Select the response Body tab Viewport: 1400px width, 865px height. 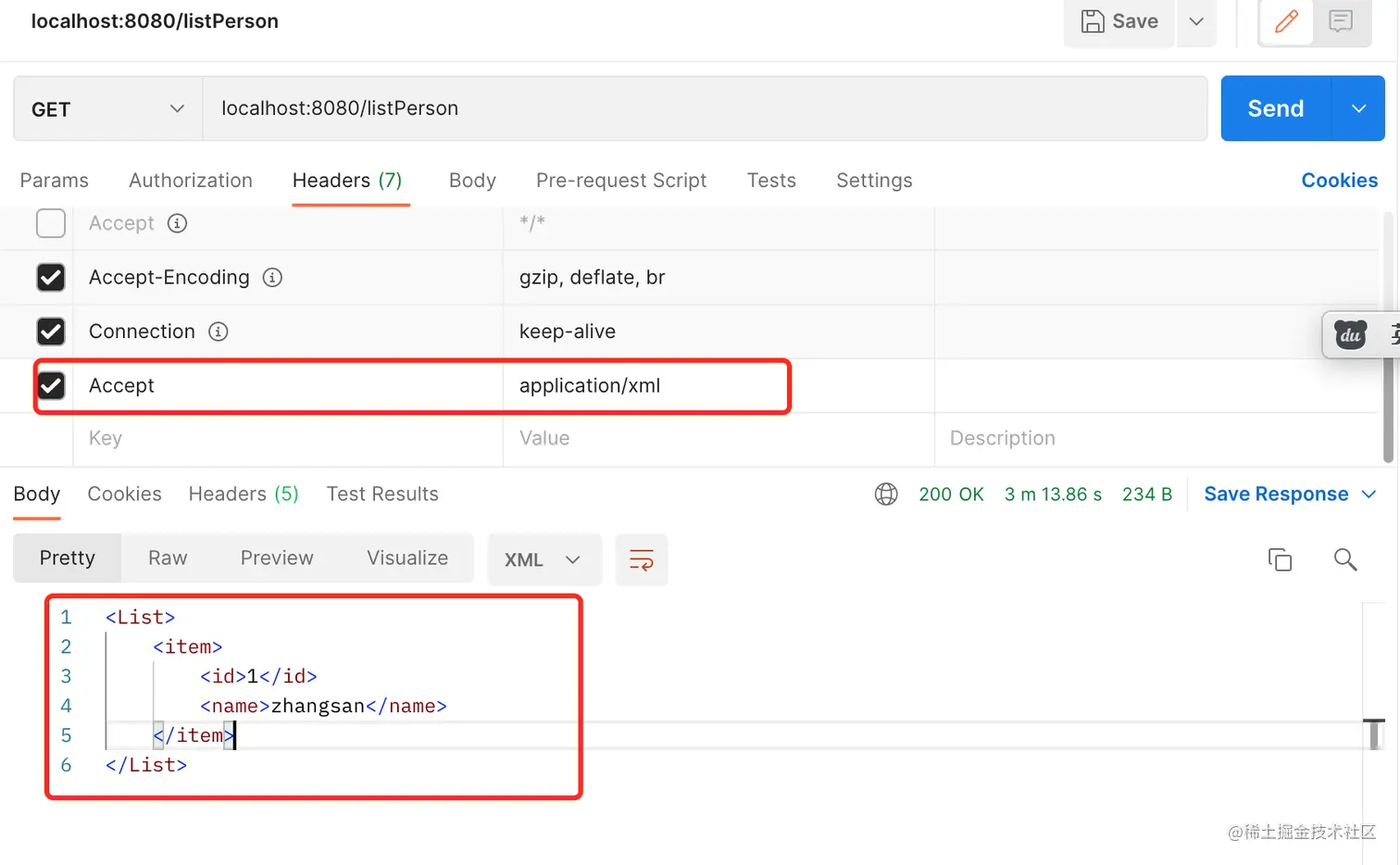pyautogui.click(x=37, y=495)
